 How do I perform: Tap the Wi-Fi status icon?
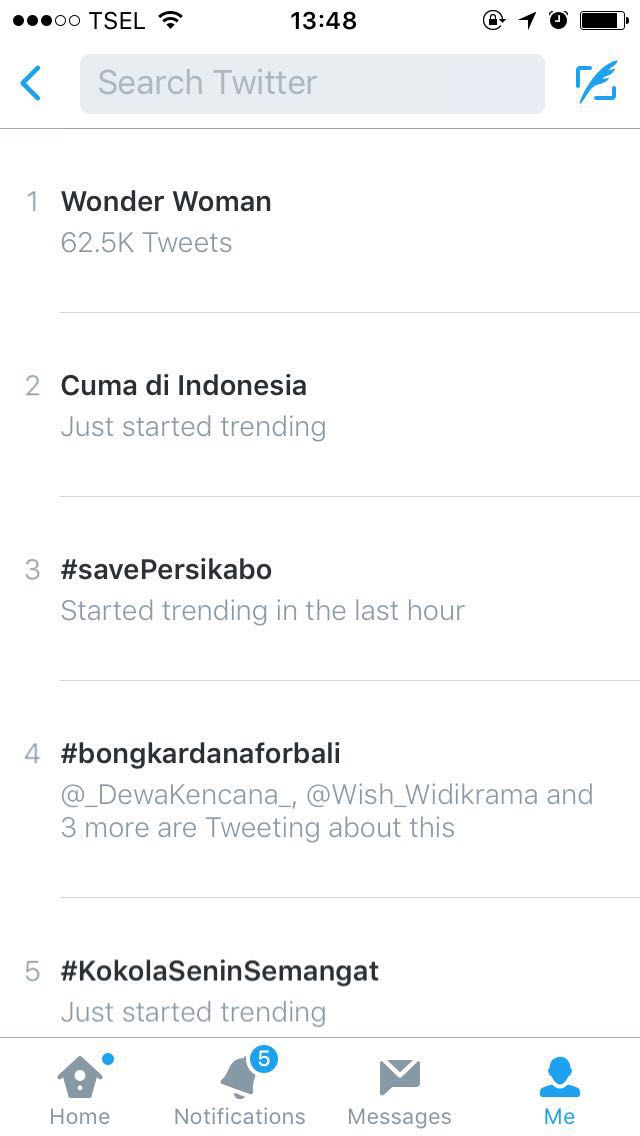pos(171,21)
